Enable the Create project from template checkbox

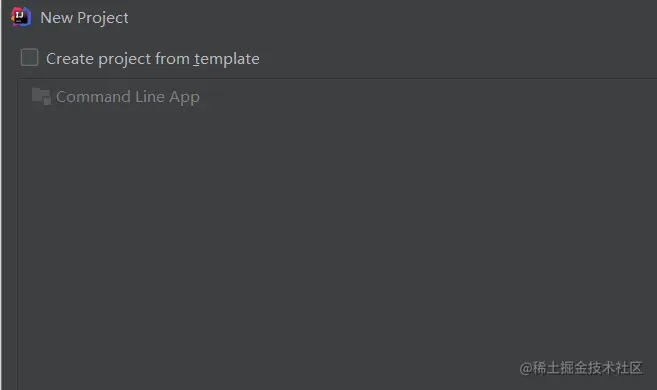(x=29, y=57)
